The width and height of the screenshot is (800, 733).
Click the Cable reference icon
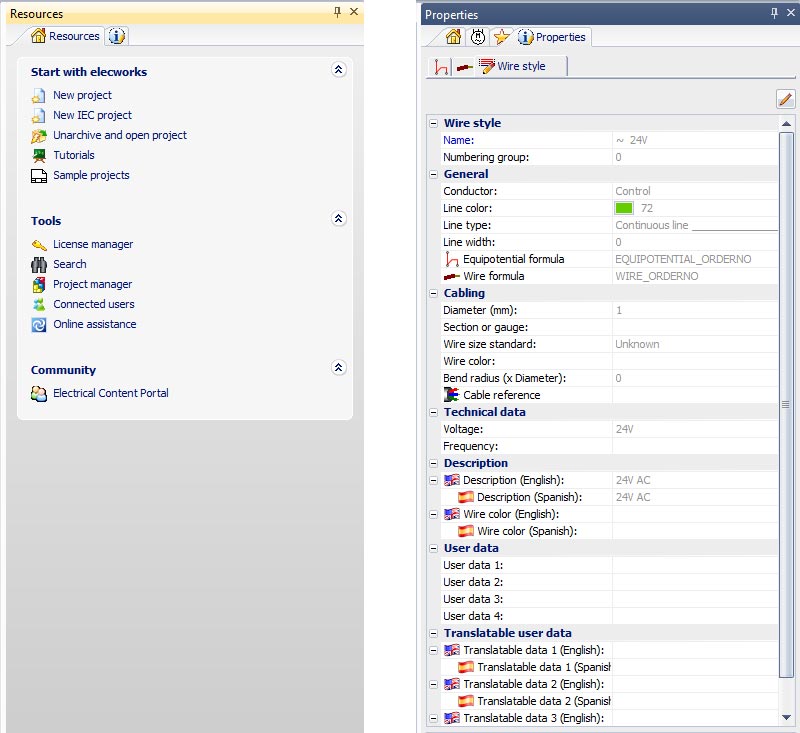coord(452,395)
